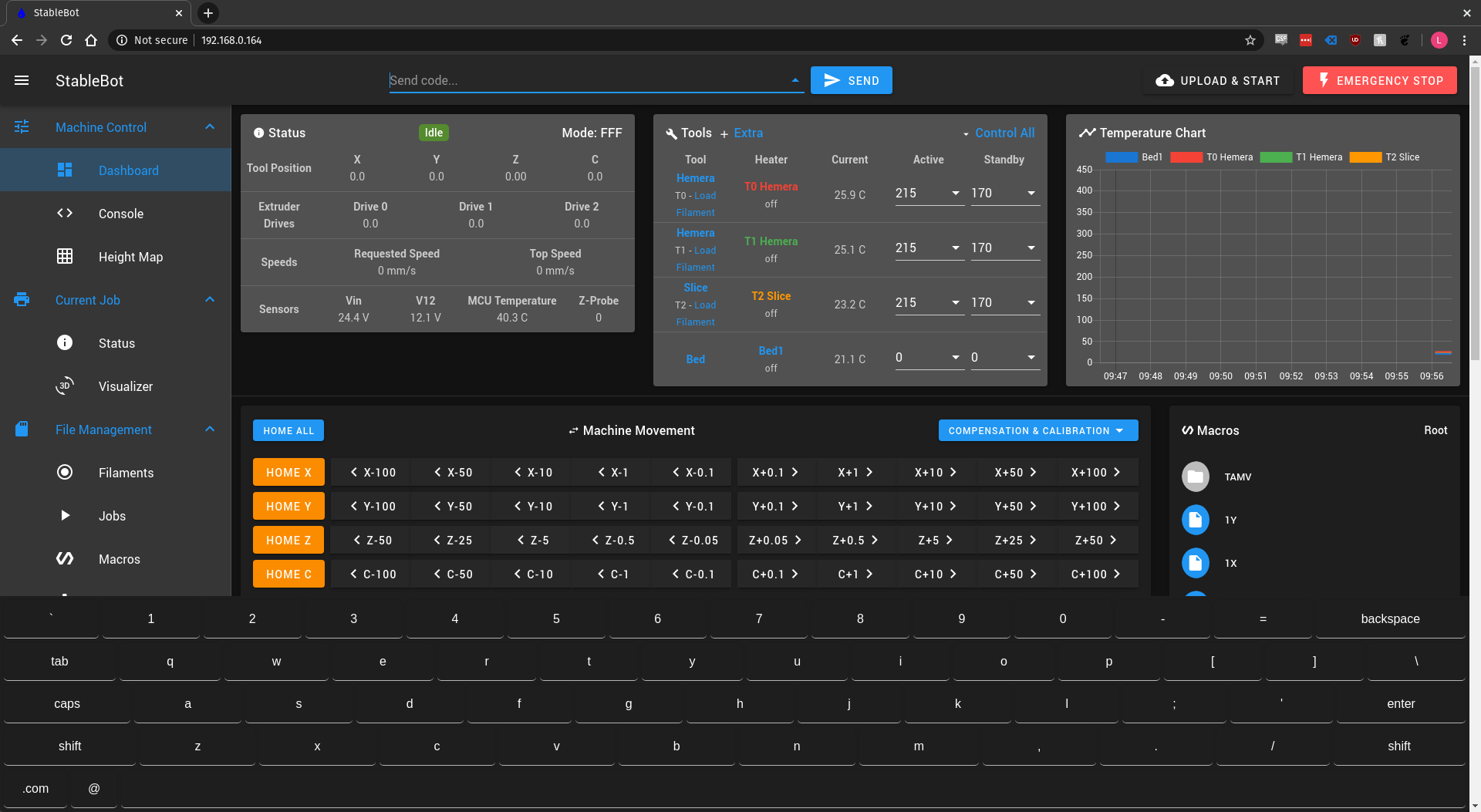The height and width of the screenshot is (812, 1481).
Task: Expand the Send code history arrow
Action: point(795,80)
